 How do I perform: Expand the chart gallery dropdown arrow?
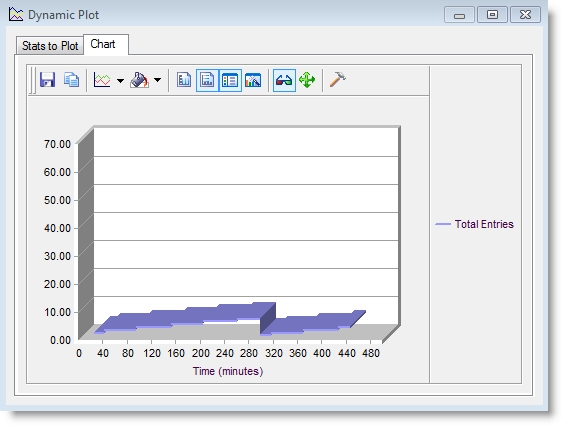coord(120,80)
